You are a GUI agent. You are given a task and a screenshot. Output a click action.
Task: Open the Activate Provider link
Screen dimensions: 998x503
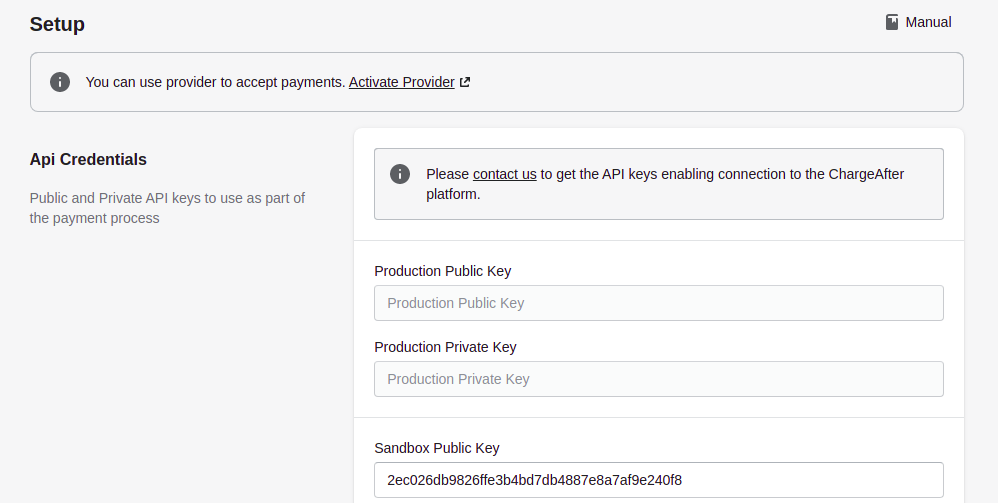401,82
